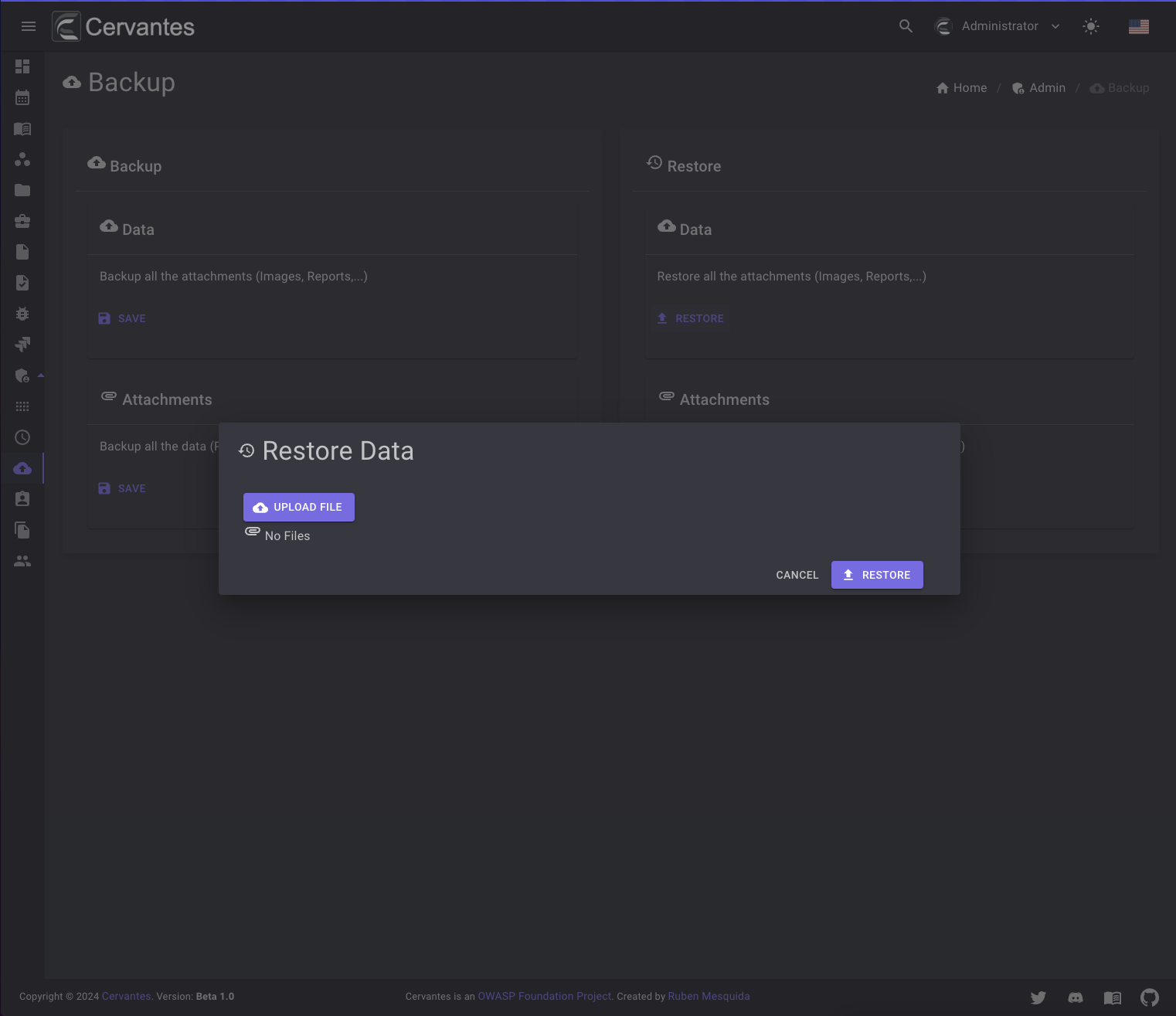Open the admin shield sidebar icon
The image size is (1176, 1016).
22,375
